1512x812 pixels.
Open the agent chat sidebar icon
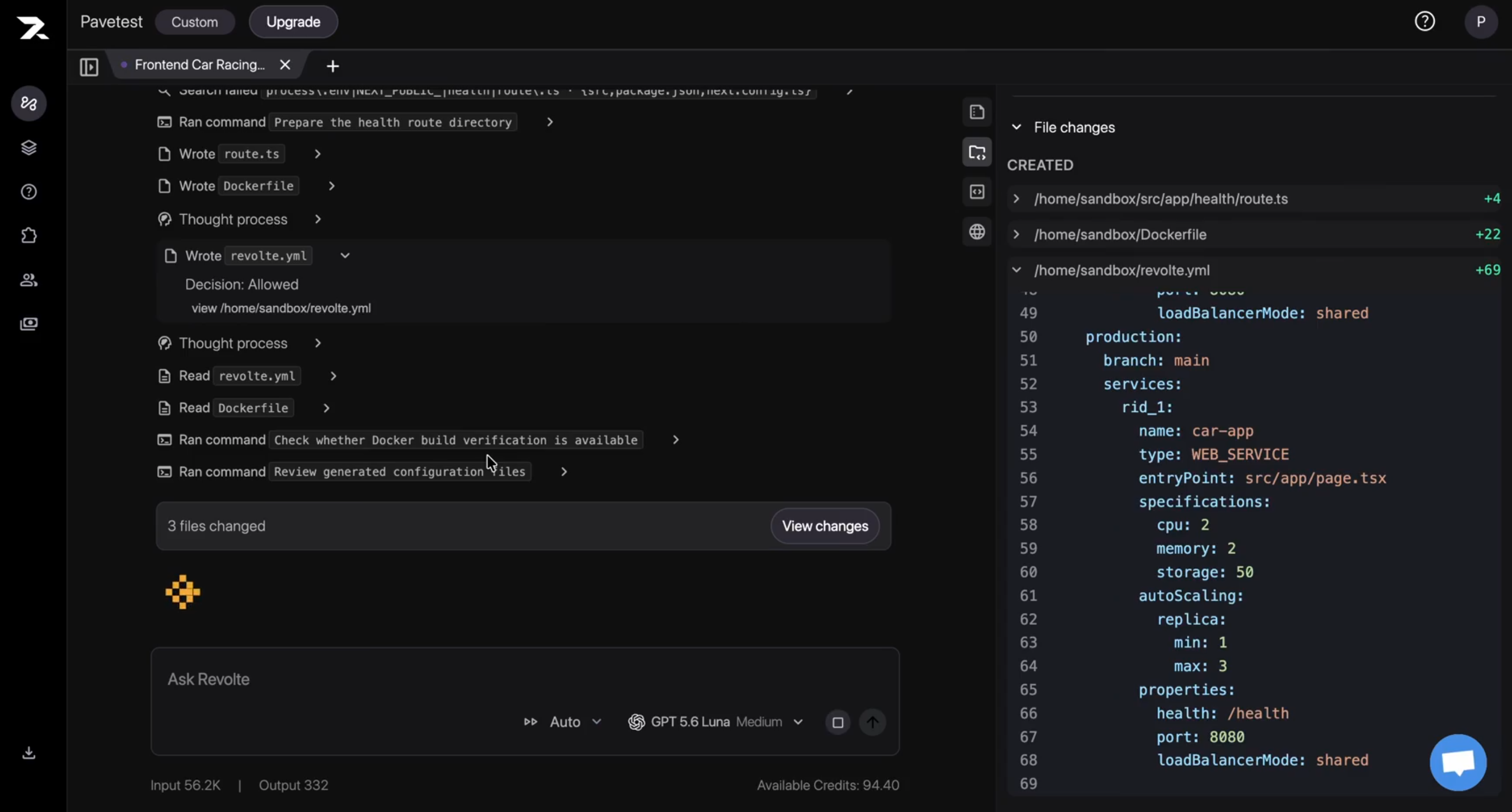tap(29, 104)
